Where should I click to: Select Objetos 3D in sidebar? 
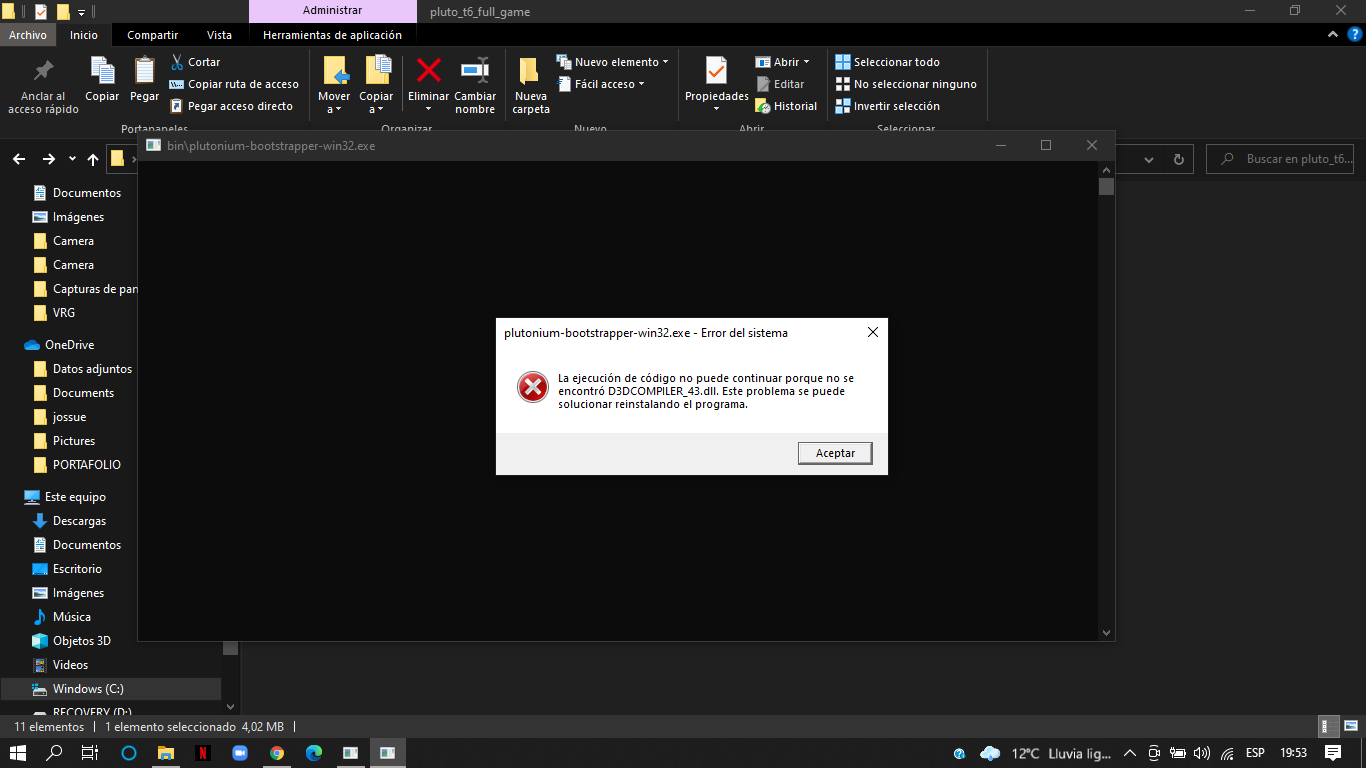point(71,641)
